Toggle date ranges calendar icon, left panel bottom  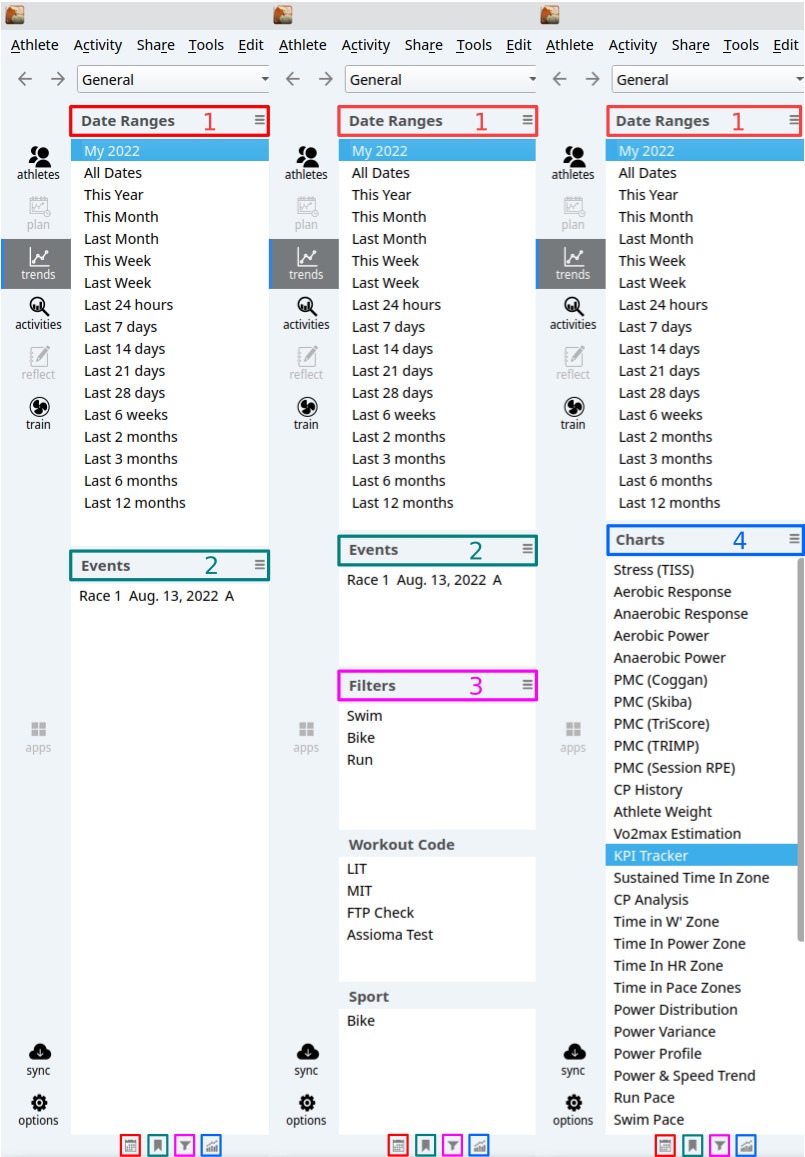[x=131, y=1145]
